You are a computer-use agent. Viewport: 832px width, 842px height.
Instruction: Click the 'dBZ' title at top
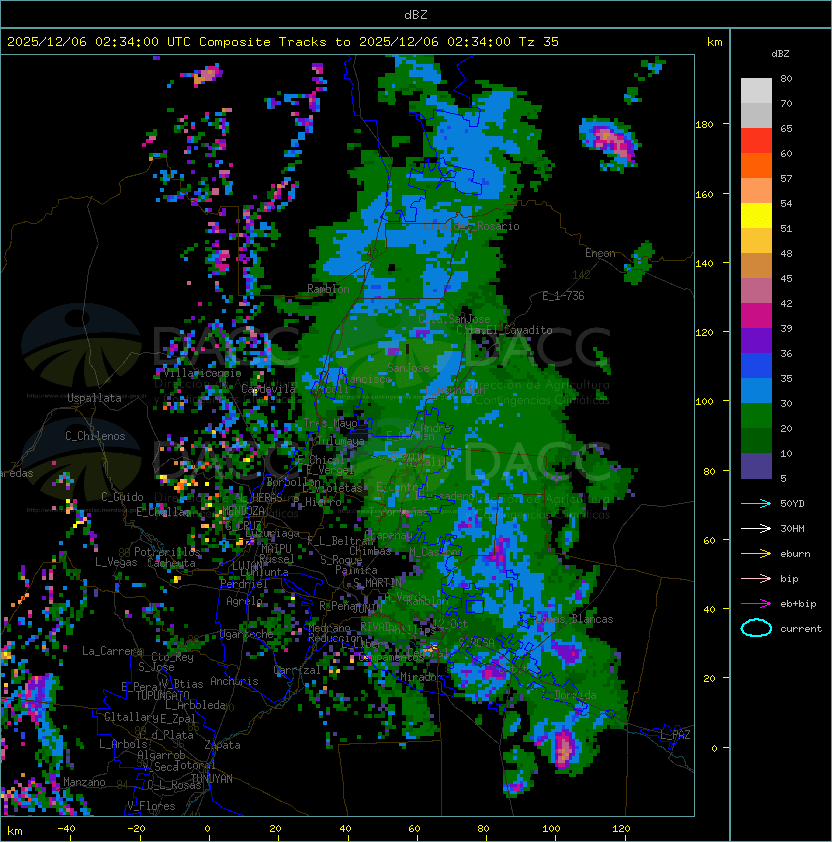416,15
